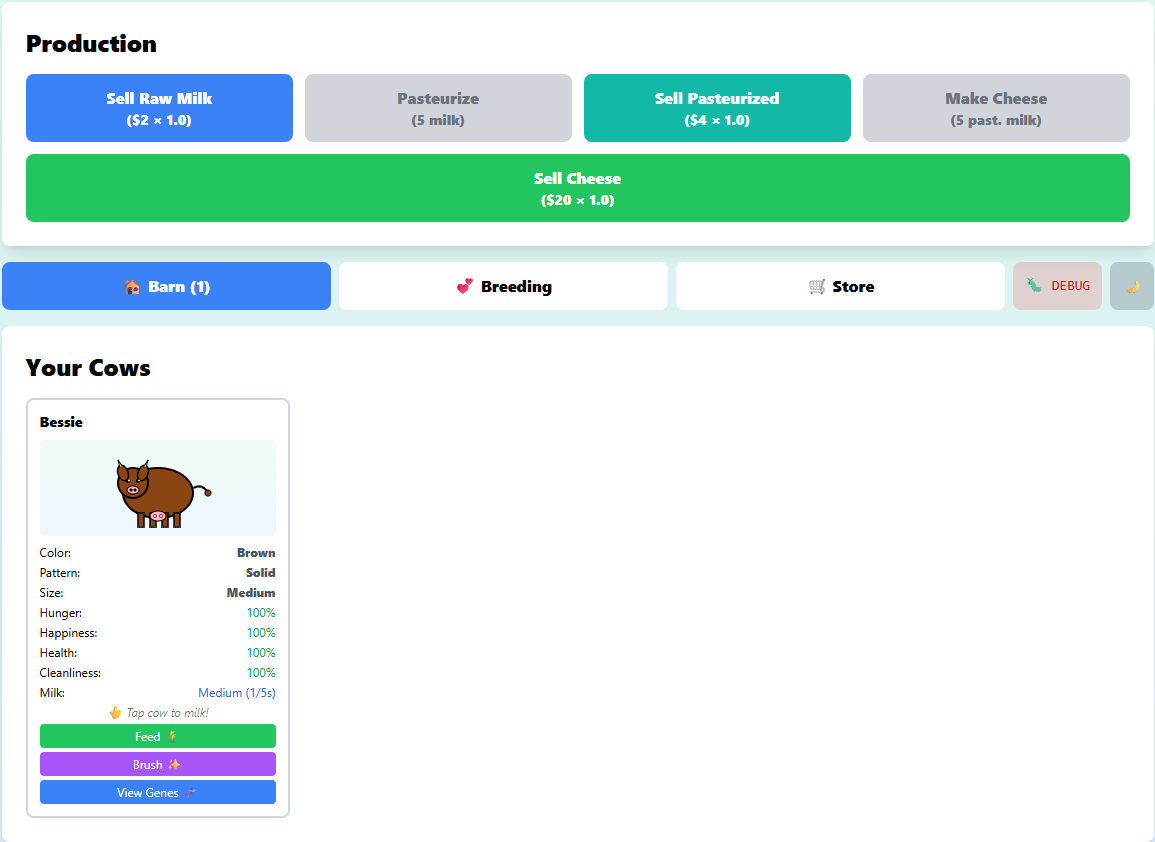
Task: Sell Cheese for $20
Action: pos(577,188)
